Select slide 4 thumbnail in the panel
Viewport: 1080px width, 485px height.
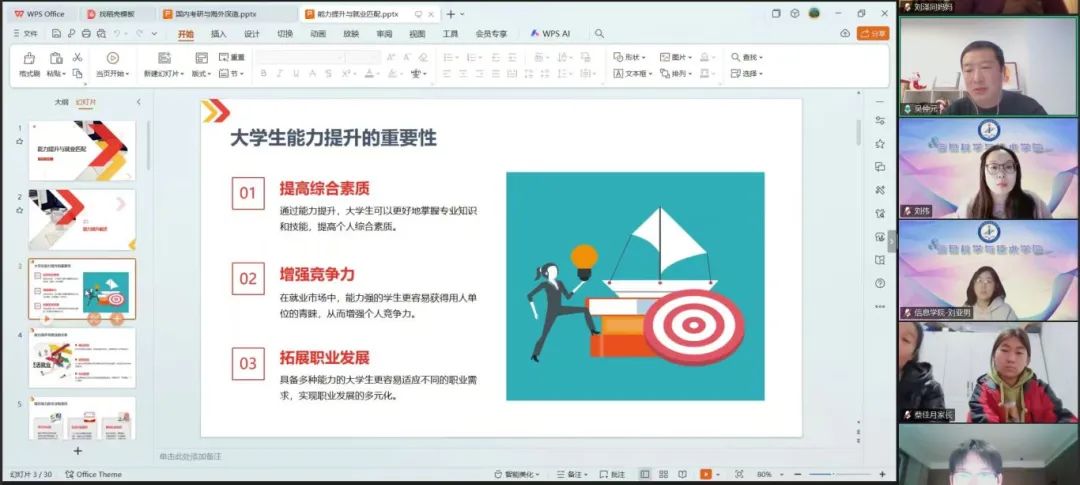[x=82, y=357]
